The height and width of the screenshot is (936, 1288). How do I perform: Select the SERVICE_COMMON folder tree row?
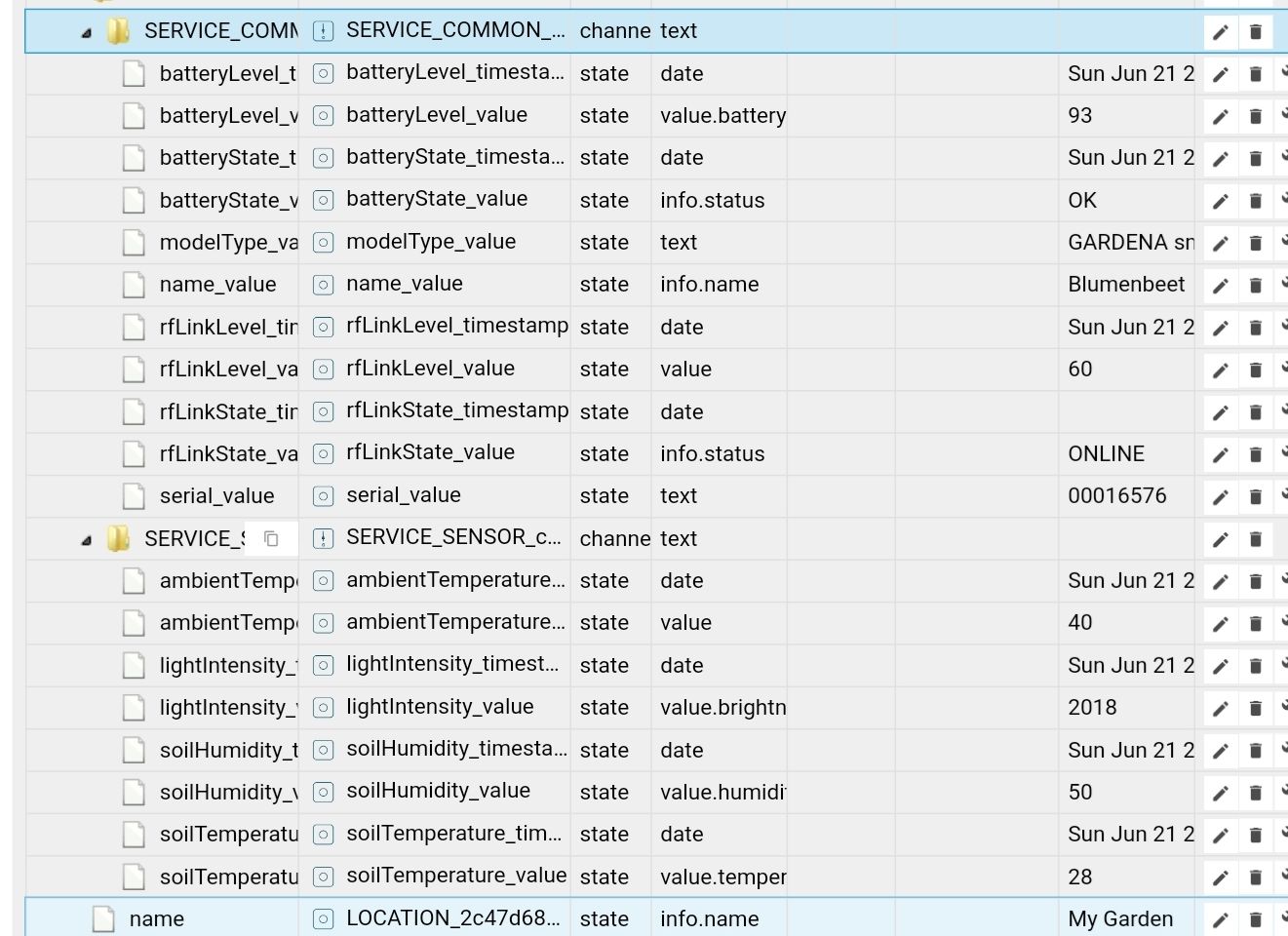pos(220,31)
